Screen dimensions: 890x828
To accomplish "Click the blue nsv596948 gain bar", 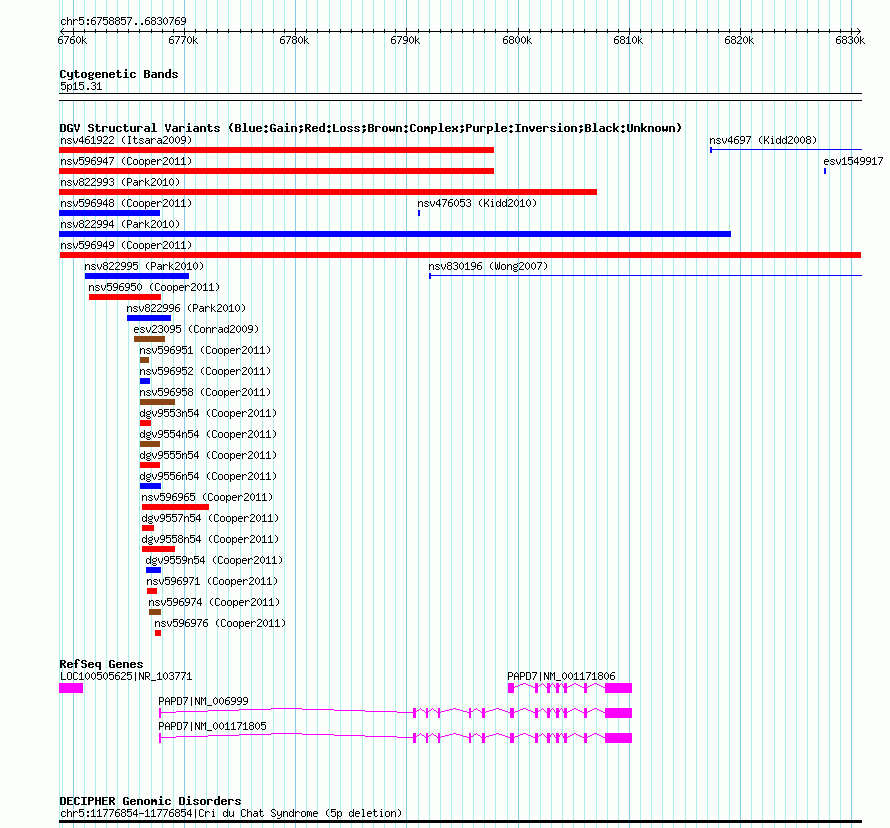I will click(x=110, y=213).
